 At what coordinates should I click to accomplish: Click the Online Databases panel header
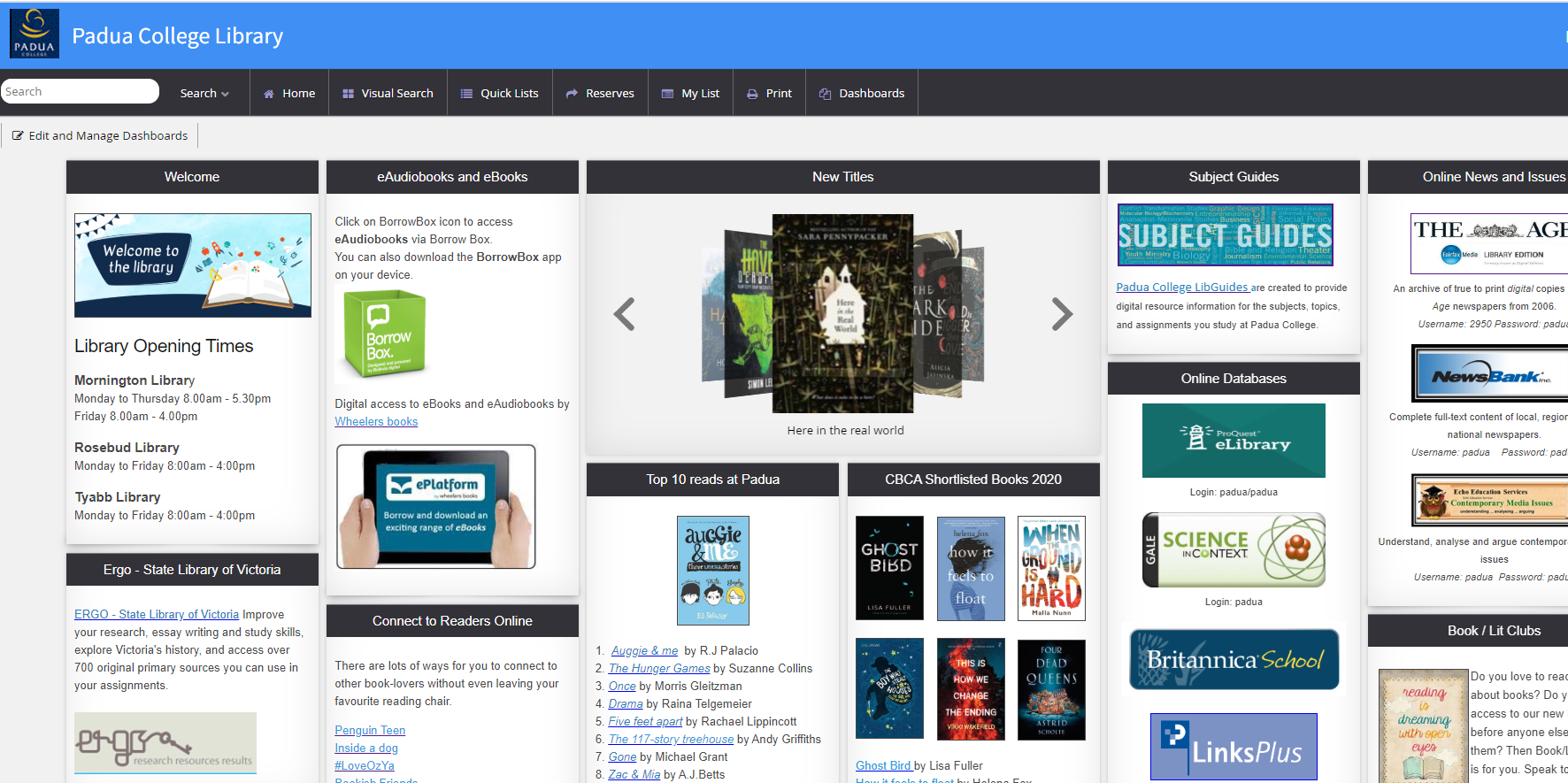tap(1234, 379)
